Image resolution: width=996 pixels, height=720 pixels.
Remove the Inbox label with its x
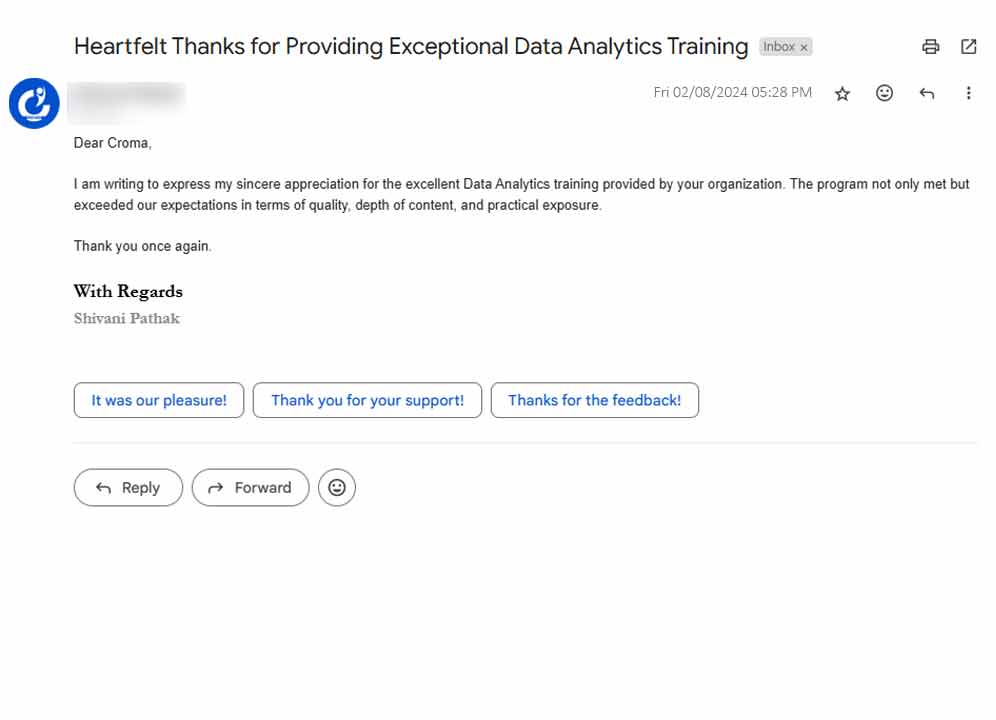pyautogui.click(x=804, y=47)
